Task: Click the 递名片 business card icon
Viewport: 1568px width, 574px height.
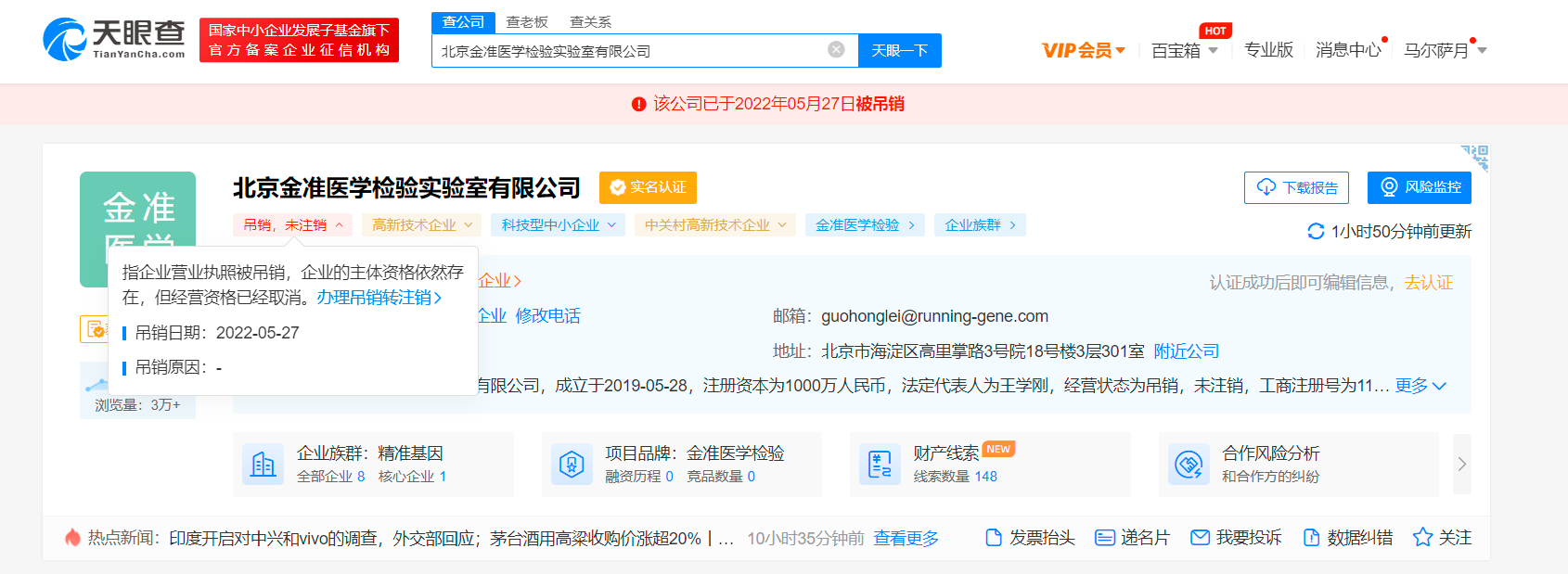Action: [x=1104, y=538]
